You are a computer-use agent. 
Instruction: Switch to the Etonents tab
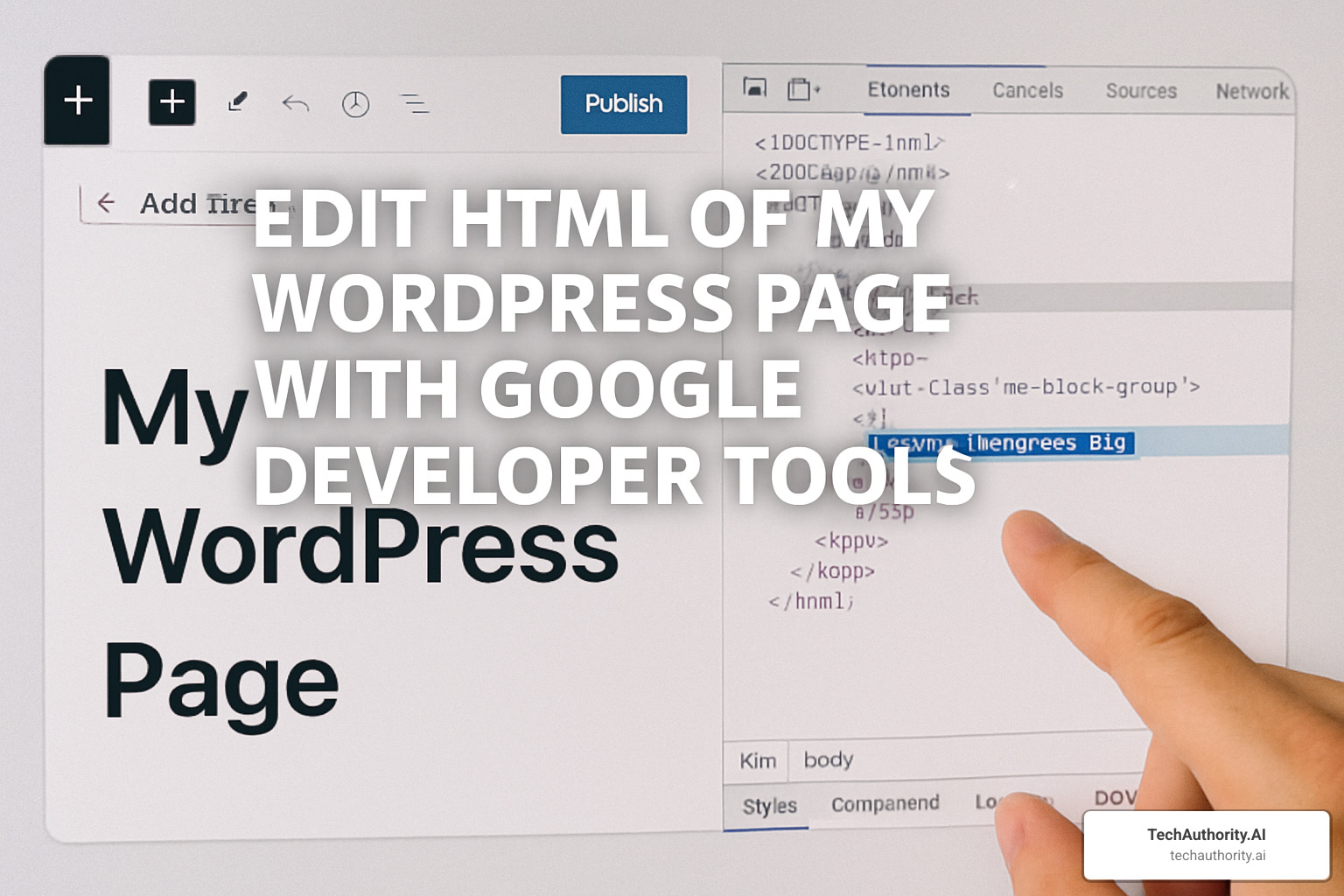click(908, 90)
